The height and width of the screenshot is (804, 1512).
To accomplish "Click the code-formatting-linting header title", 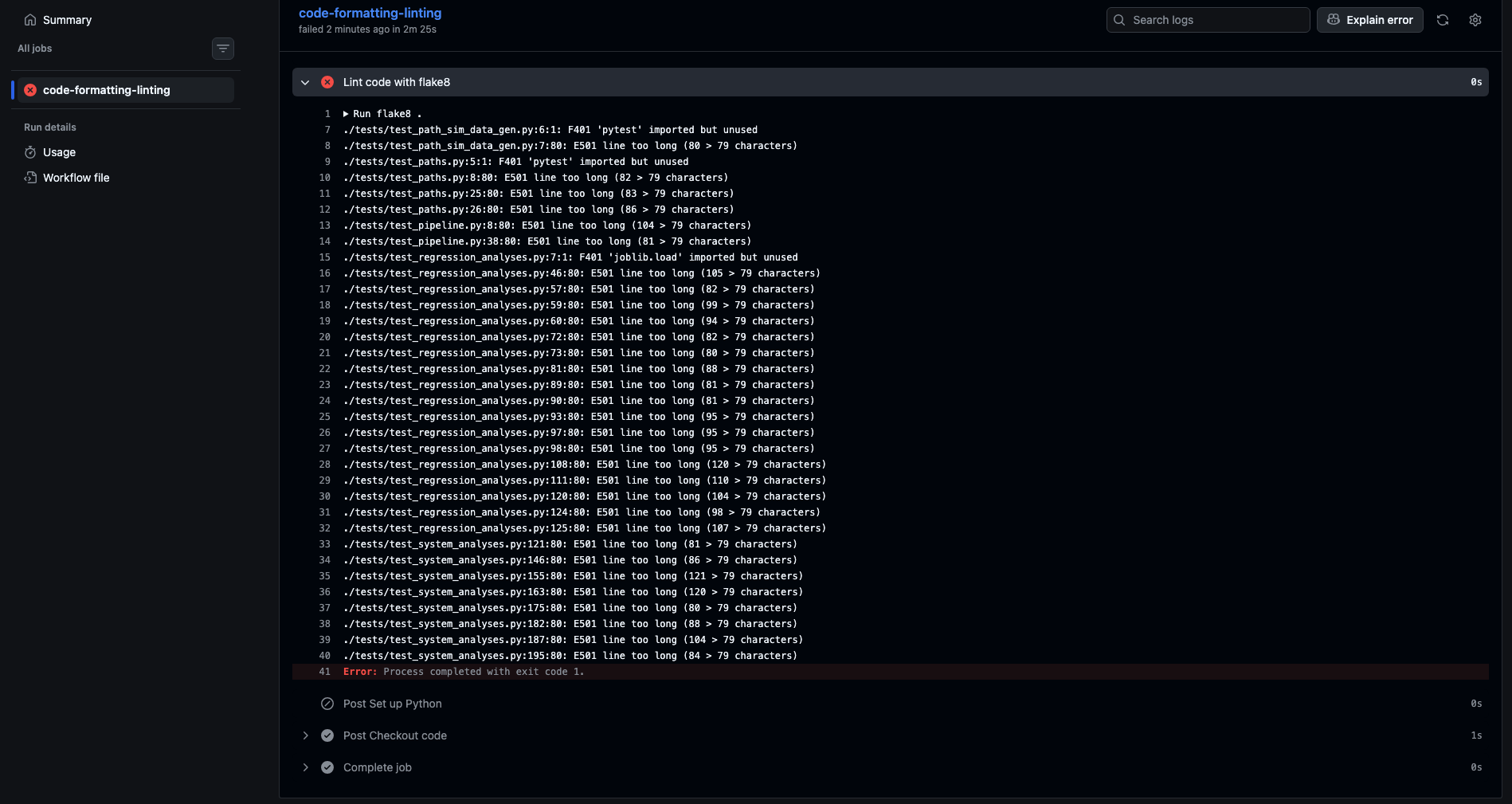I will pyautogui.click(x=370, y=13).
